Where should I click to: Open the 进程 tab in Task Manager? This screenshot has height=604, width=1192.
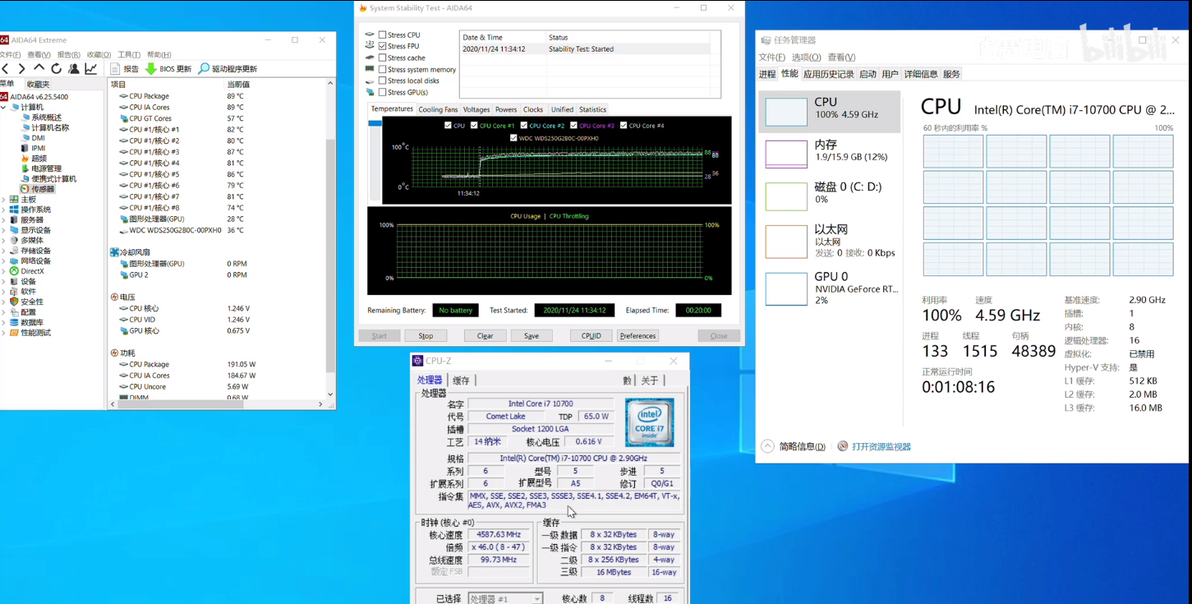pyautogui.click(x=767, y=74)
